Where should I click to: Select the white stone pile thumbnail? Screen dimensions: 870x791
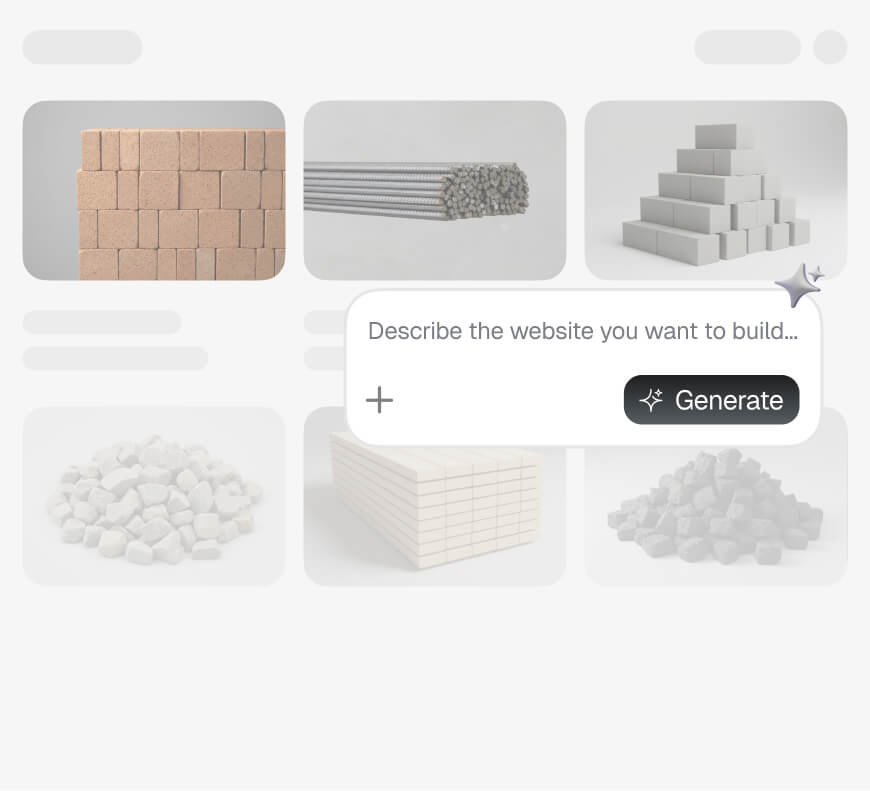(x=154, y=496)
